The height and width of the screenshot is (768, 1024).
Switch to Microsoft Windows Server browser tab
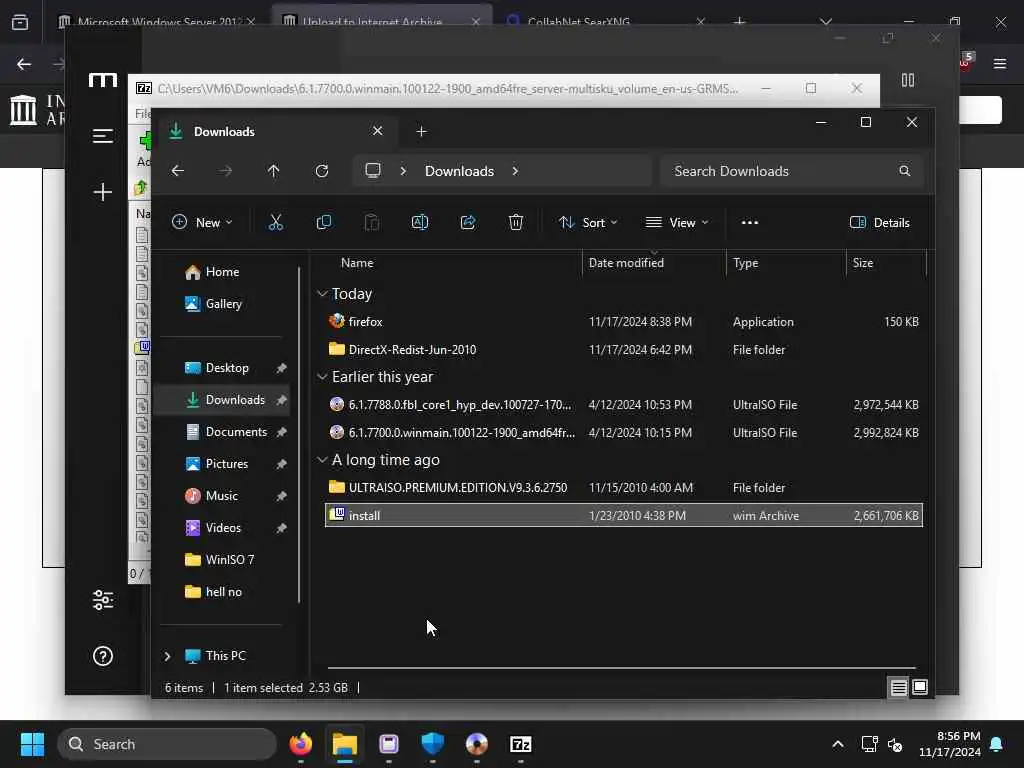(159, 22)
